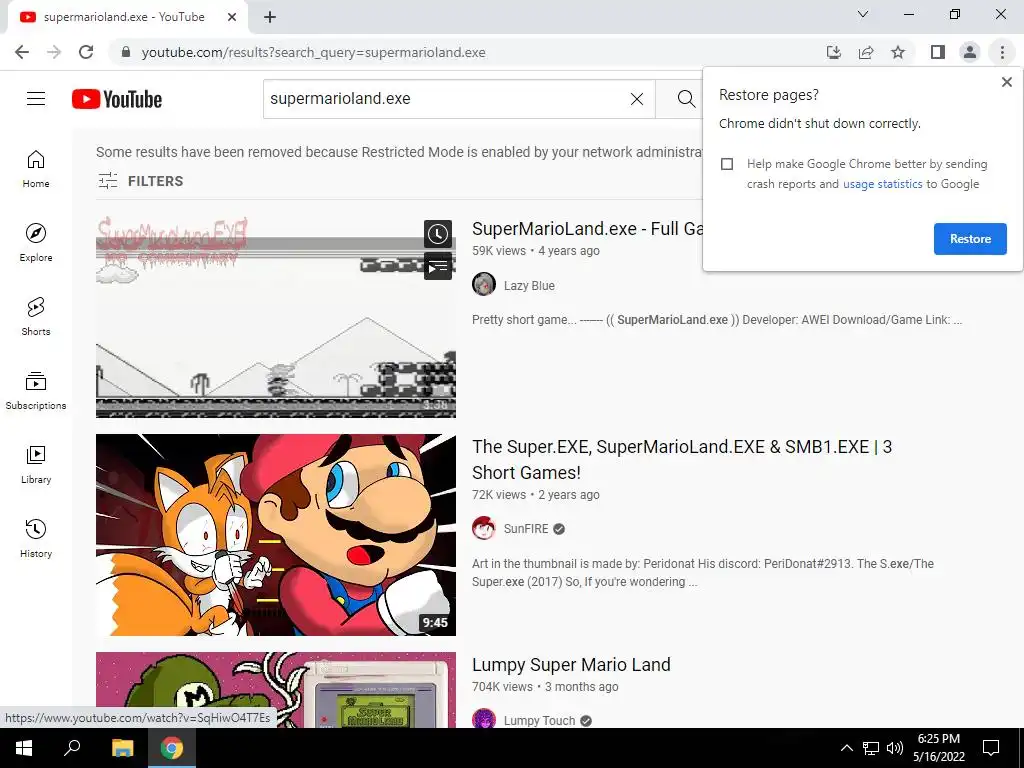Open Chrome three-dot menu
The width and height of the screenshot is (1024, 768).
[x=1002, y=52]
